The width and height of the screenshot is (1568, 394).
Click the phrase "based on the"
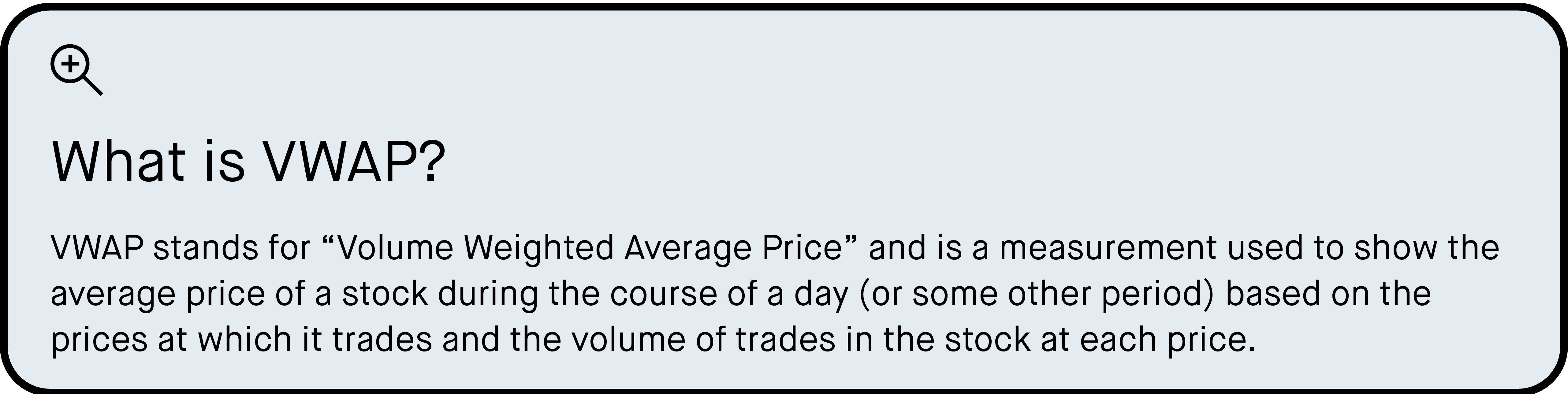point(1328,294)
